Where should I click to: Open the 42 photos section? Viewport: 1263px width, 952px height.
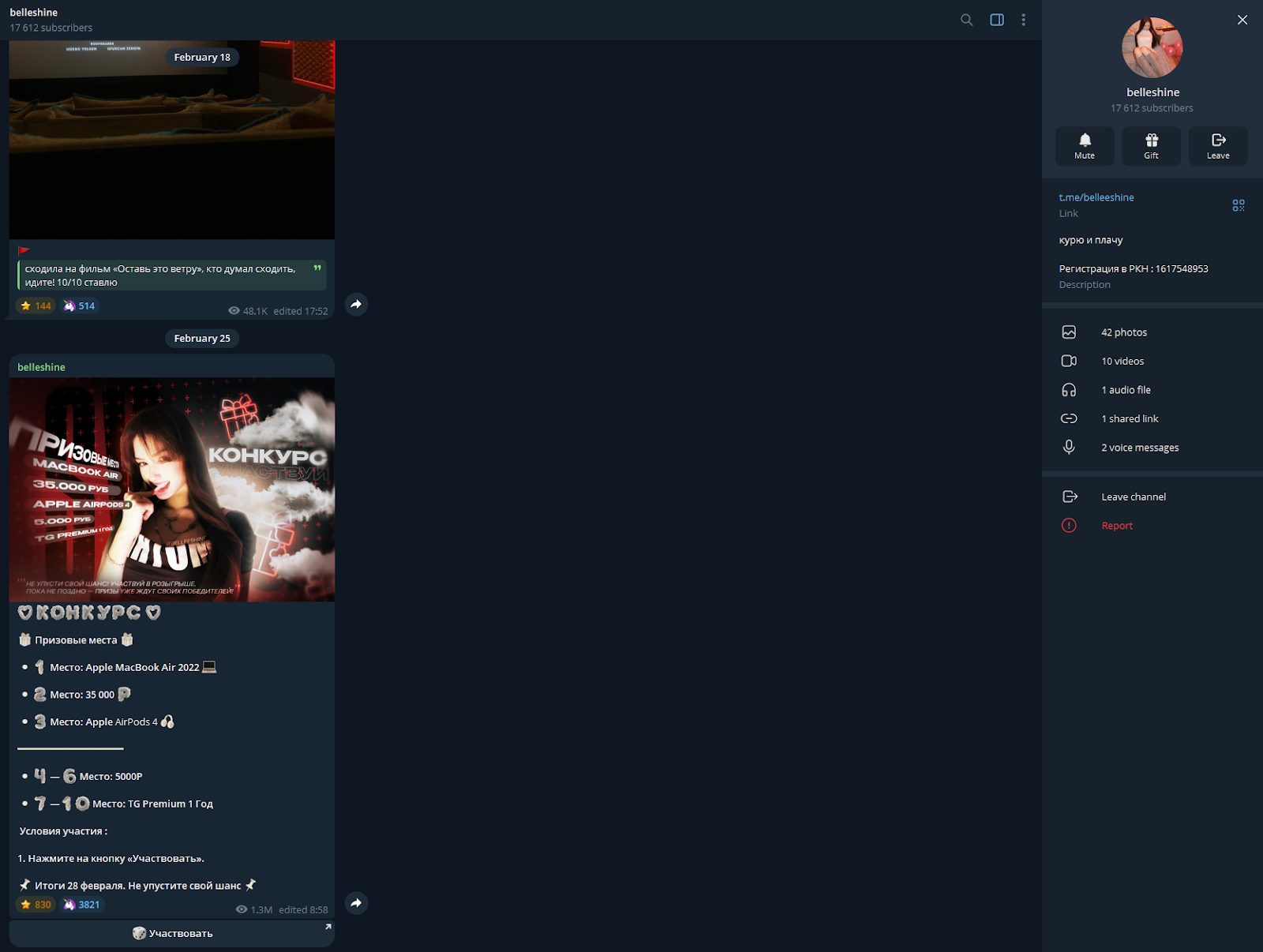(x=1123, y=332)
